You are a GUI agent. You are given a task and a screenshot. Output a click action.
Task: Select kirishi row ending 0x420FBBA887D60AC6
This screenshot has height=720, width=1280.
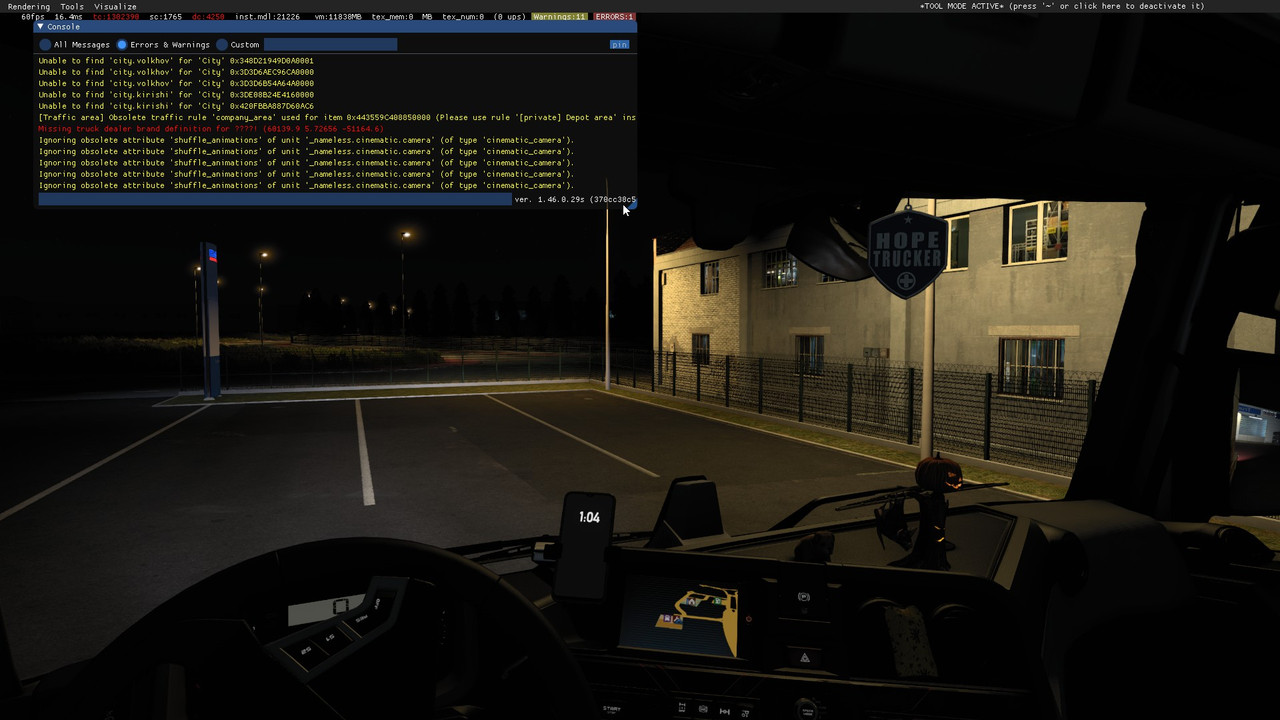coord(176,106)
